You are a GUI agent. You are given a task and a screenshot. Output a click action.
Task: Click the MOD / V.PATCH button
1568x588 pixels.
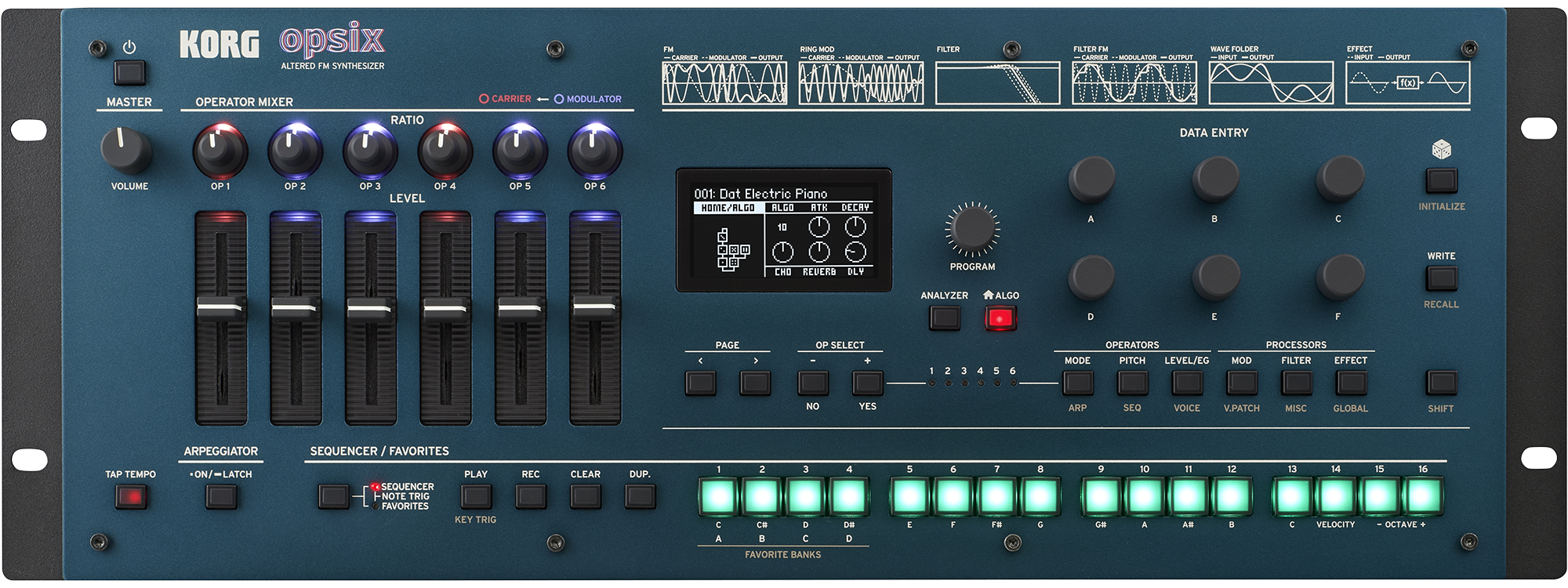[x=1242, y=383]
